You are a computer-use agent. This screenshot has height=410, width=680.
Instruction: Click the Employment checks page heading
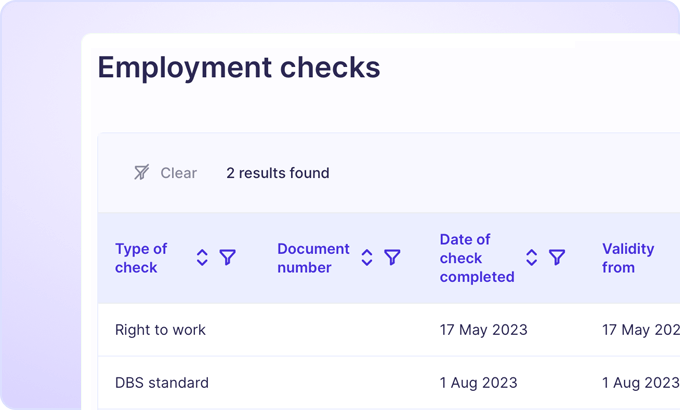click(x=238, y=67)
